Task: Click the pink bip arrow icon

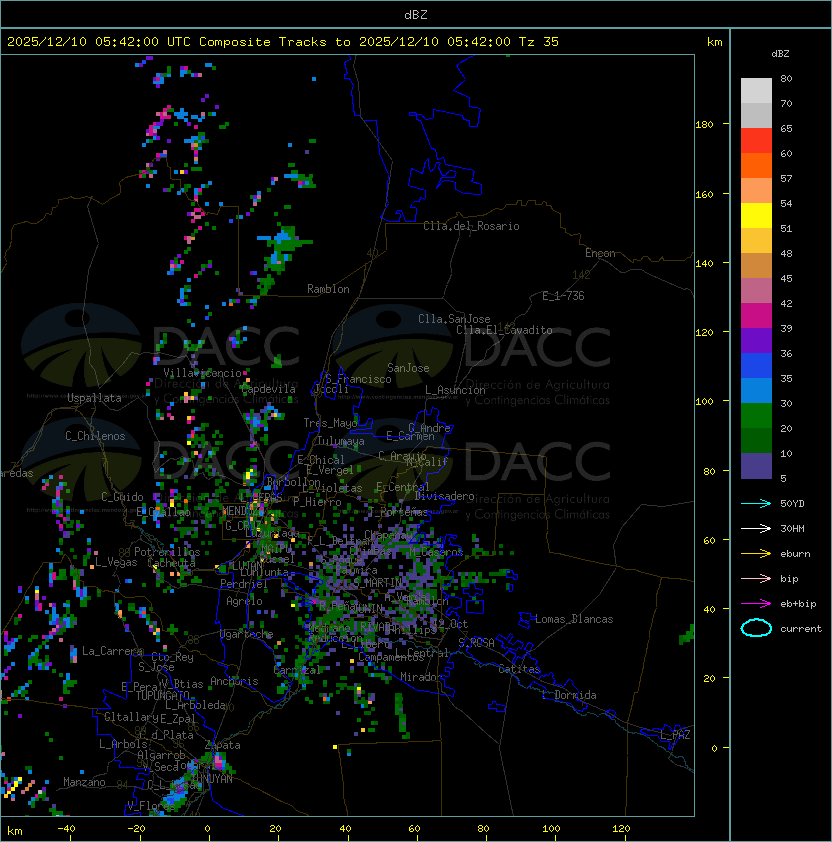Action: point(756,578)
